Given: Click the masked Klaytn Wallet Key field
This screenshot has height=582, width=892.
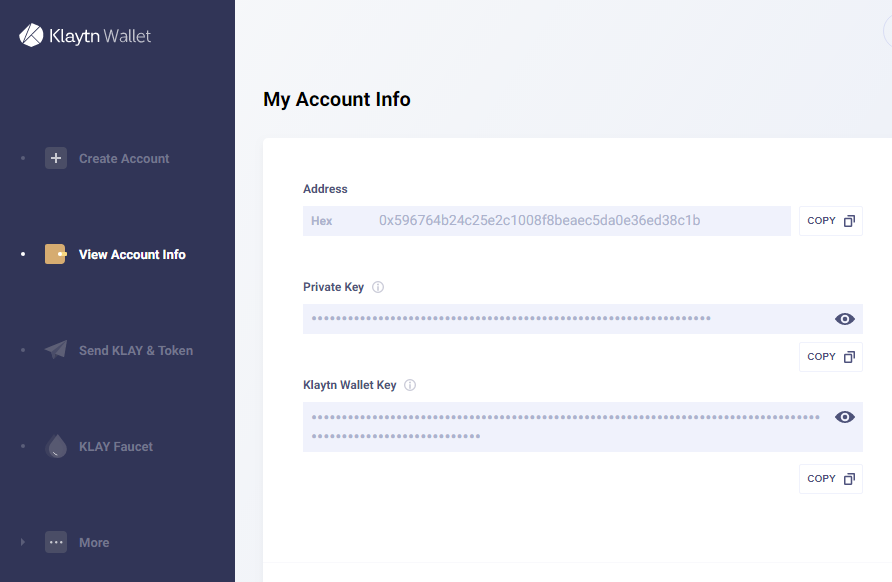Looking at the screenshot, I should (583, 427).
